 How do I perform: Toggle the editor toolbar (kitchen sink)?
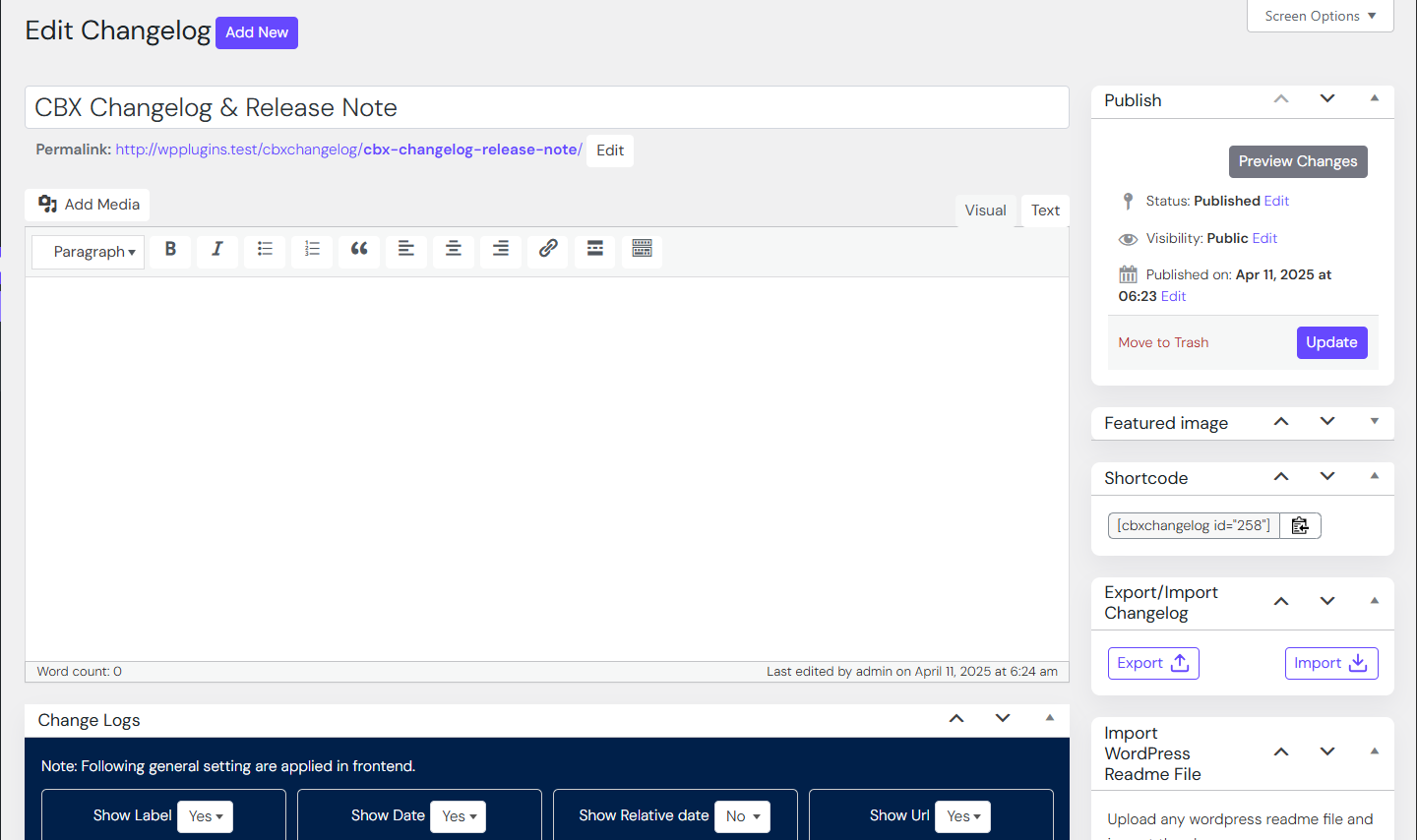[643, 251]
